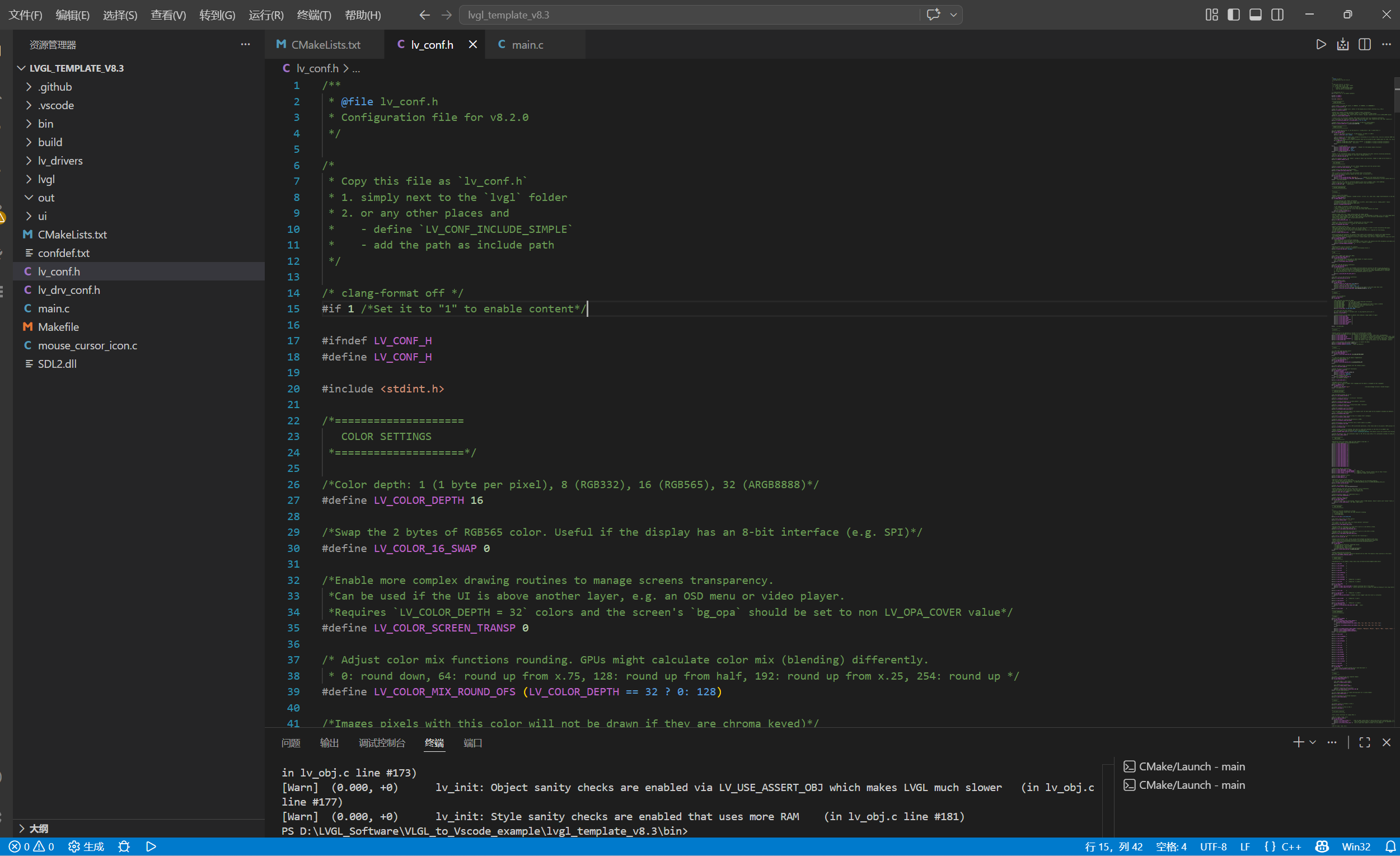This screenshot has height=856, width=1400.
Task: Open the Copilot chat icon in title bar
Action: (933, 15)
